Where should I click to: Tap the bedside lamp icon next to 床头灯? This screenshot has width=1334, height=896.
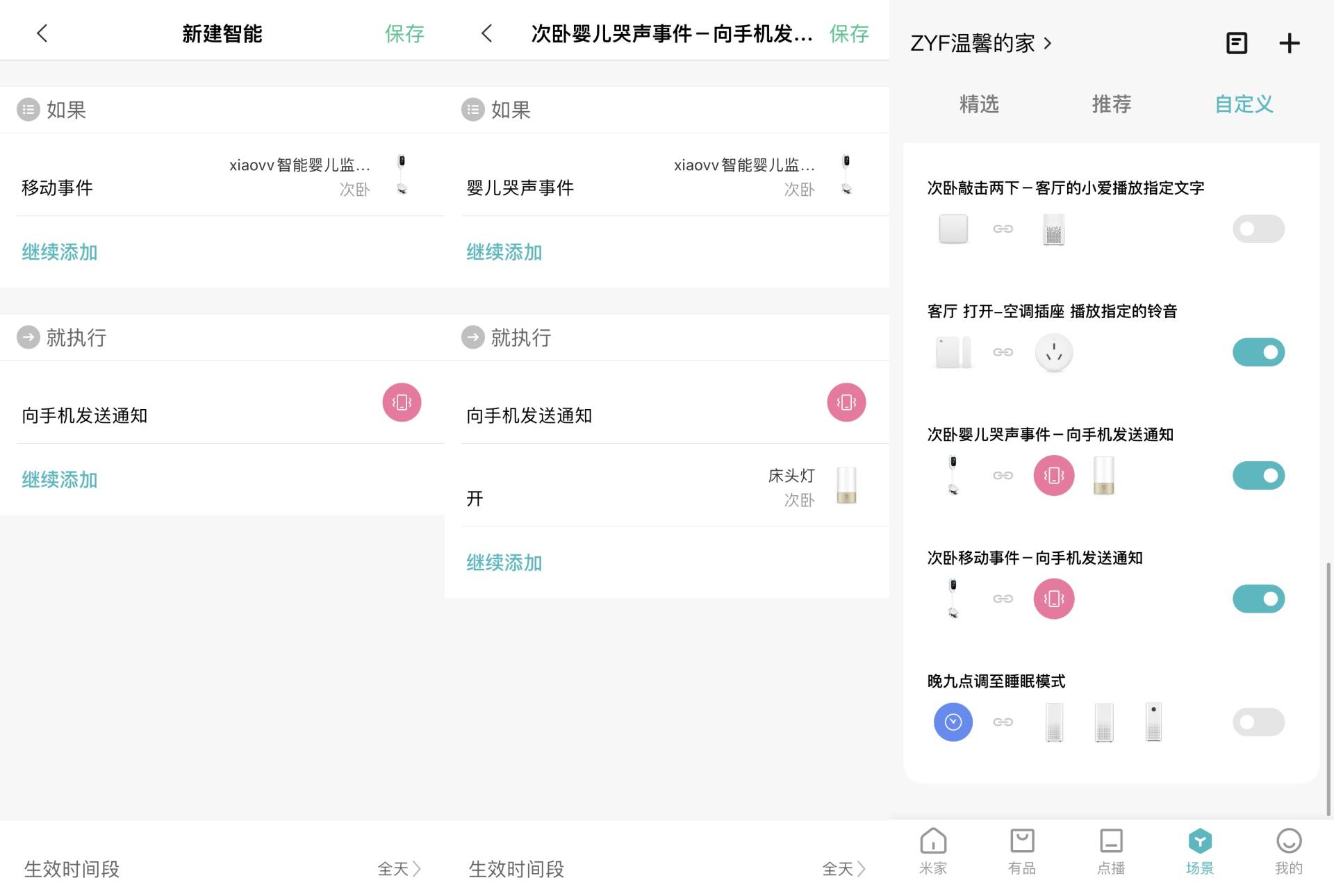pyautogui.click(x=845, y=486)
